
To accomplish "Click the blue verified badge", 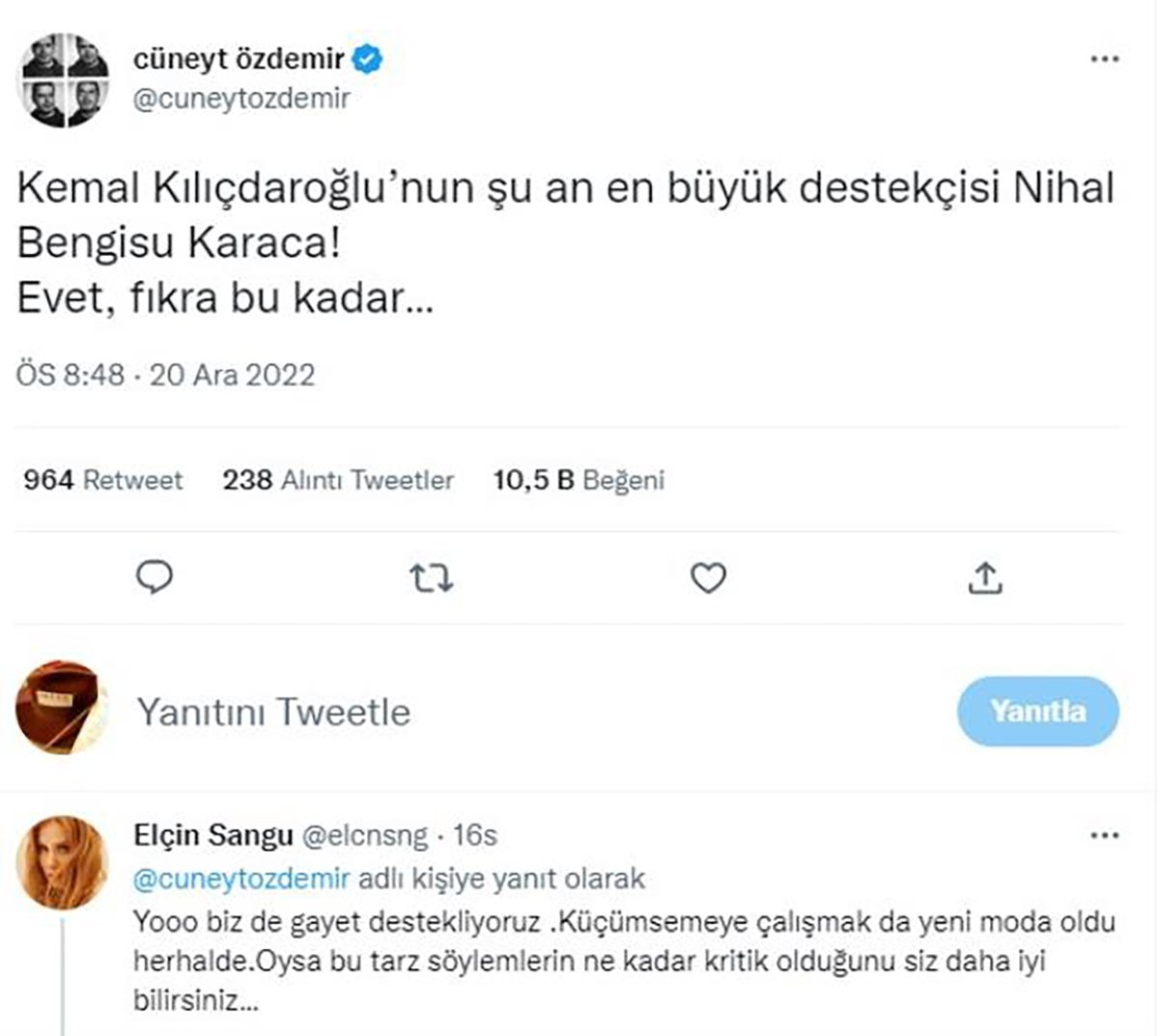I will [368, 60].
